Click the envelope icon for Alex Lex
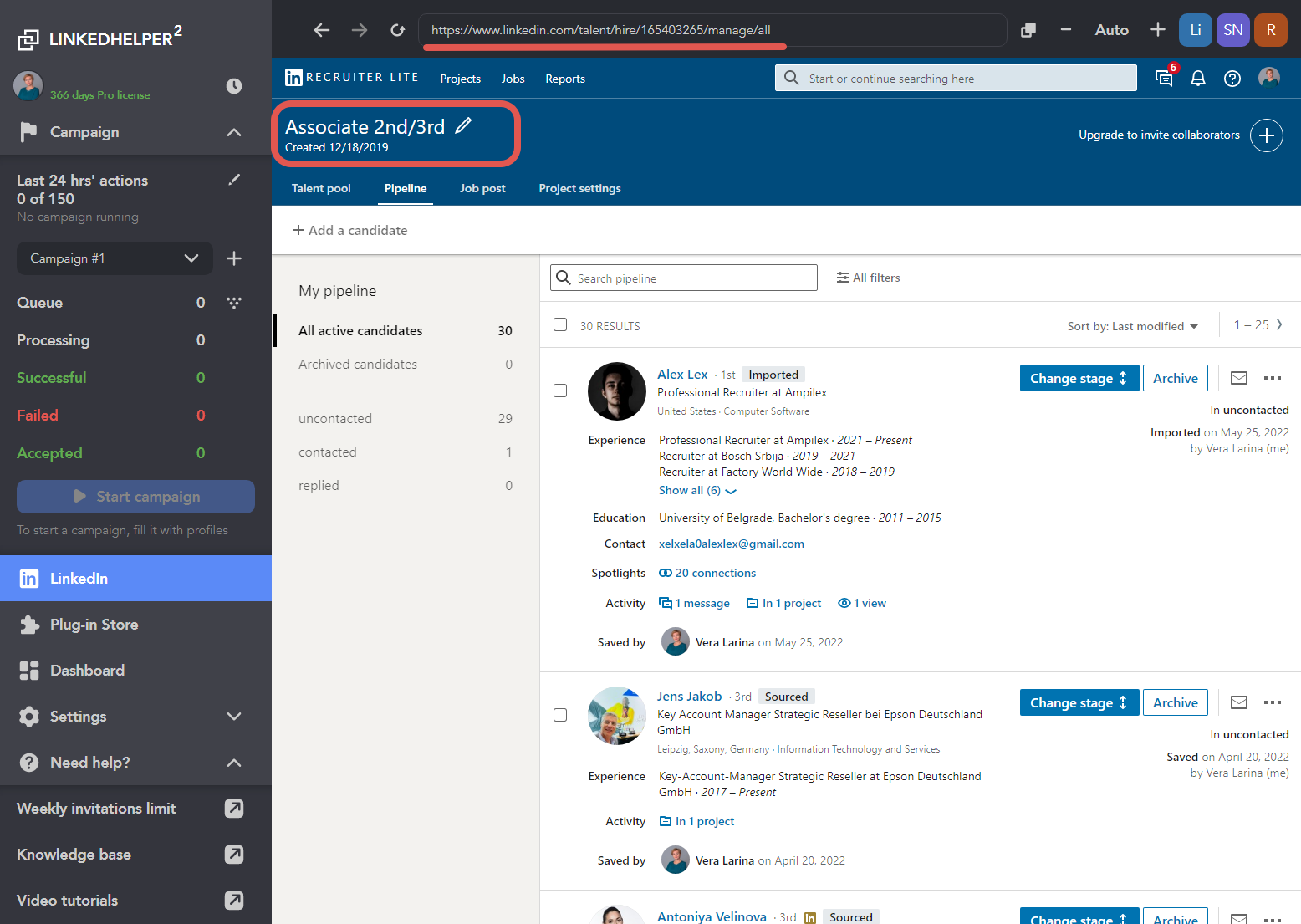The height and width of the screenshot is (924, 1301). pyautogui.click(x=1239, y=378)
